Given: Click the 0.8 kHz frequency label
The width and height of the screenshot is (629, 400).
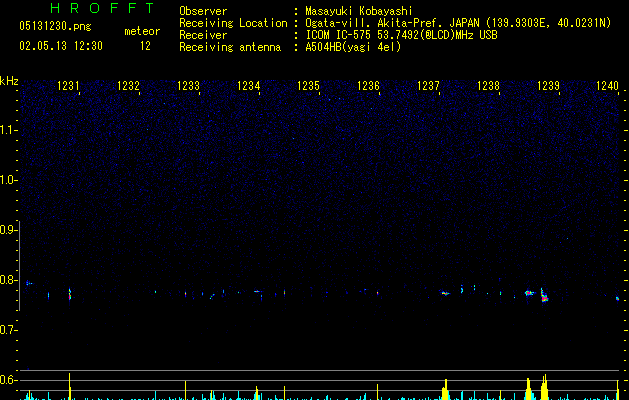Looking at the screenshot, I should 7,280.
